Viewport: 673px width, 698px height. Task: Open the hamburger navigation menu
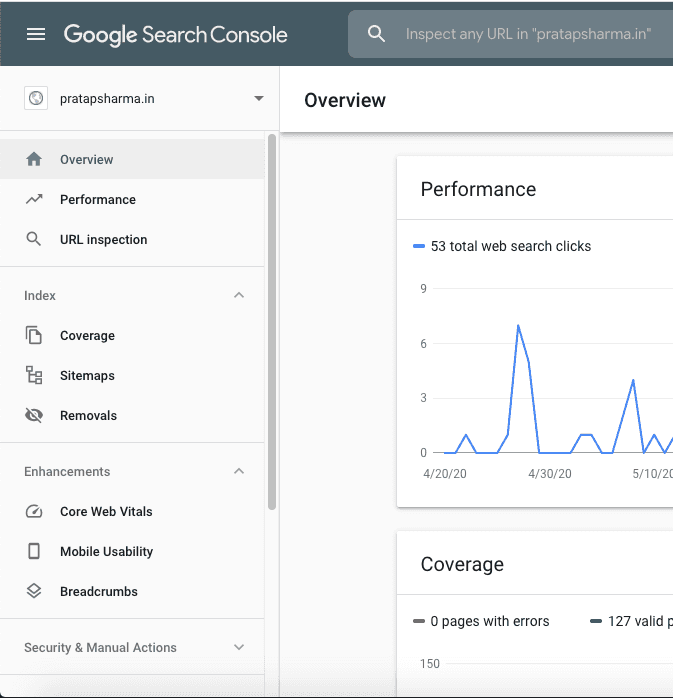point(36,34)
